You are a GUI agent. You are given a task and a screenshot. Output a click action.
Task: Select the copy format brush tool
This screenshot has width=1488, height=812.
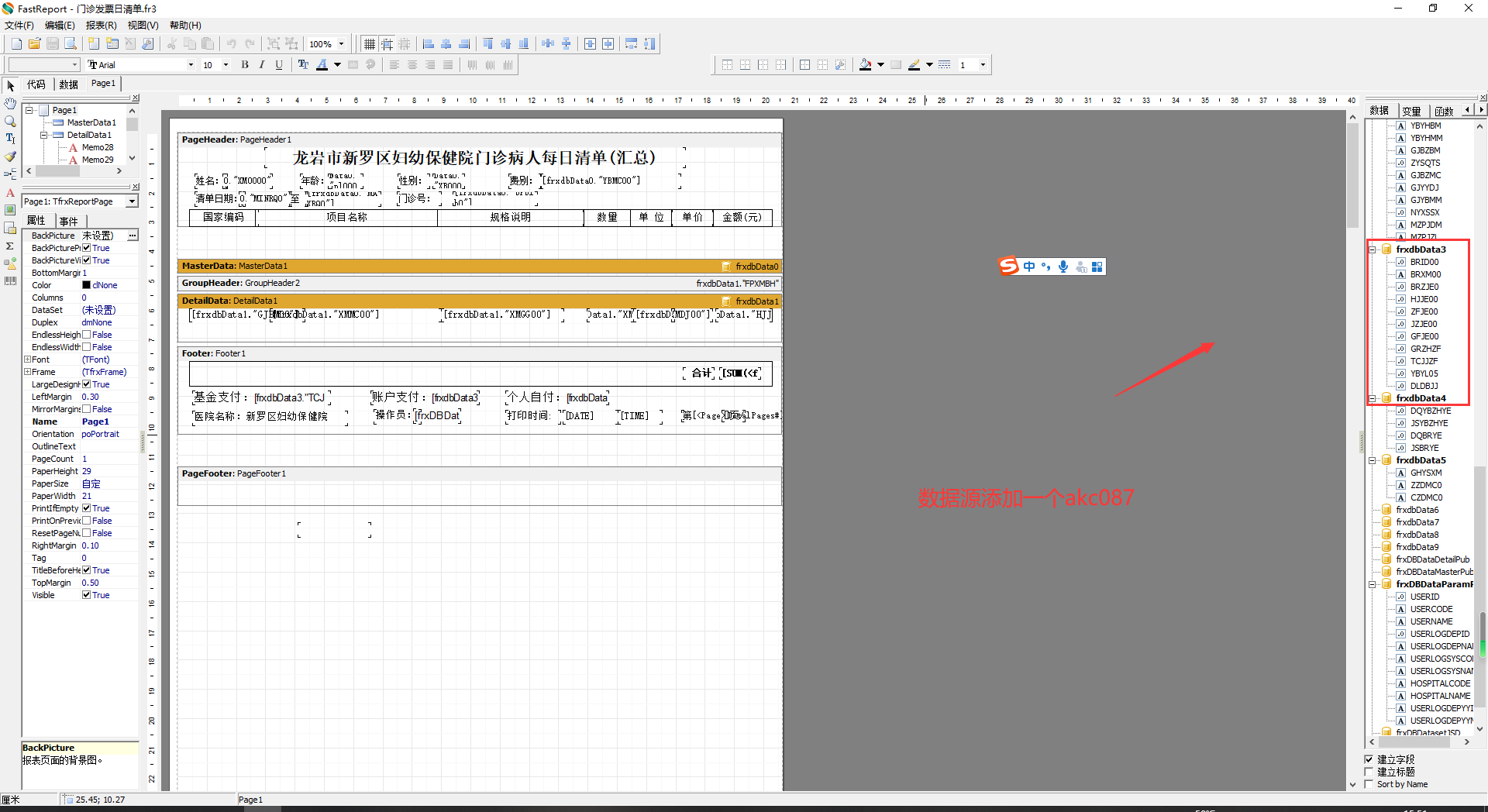click(x=10, y=157)
